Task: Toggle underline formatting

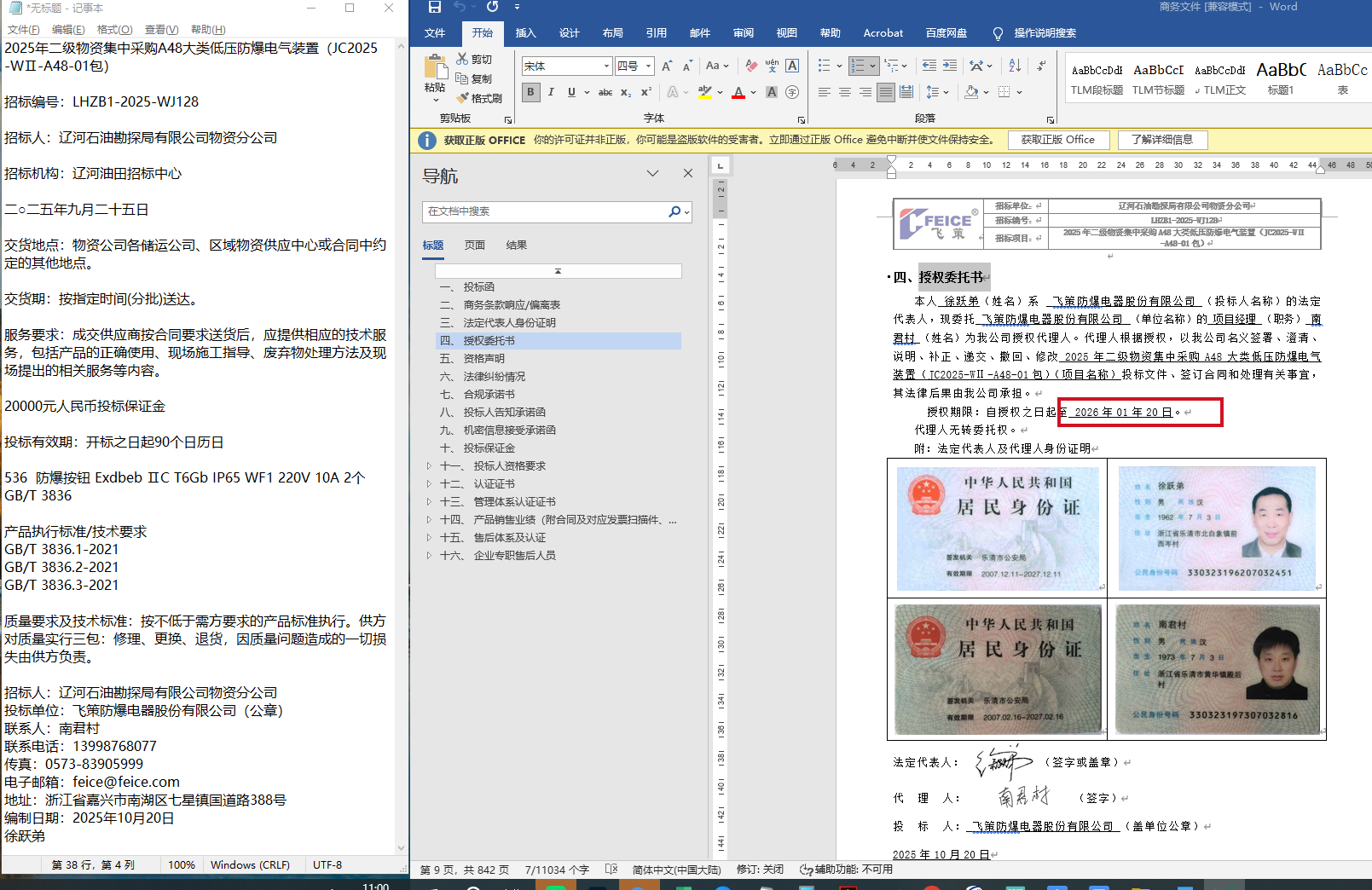Action: (x=571, y=92)
